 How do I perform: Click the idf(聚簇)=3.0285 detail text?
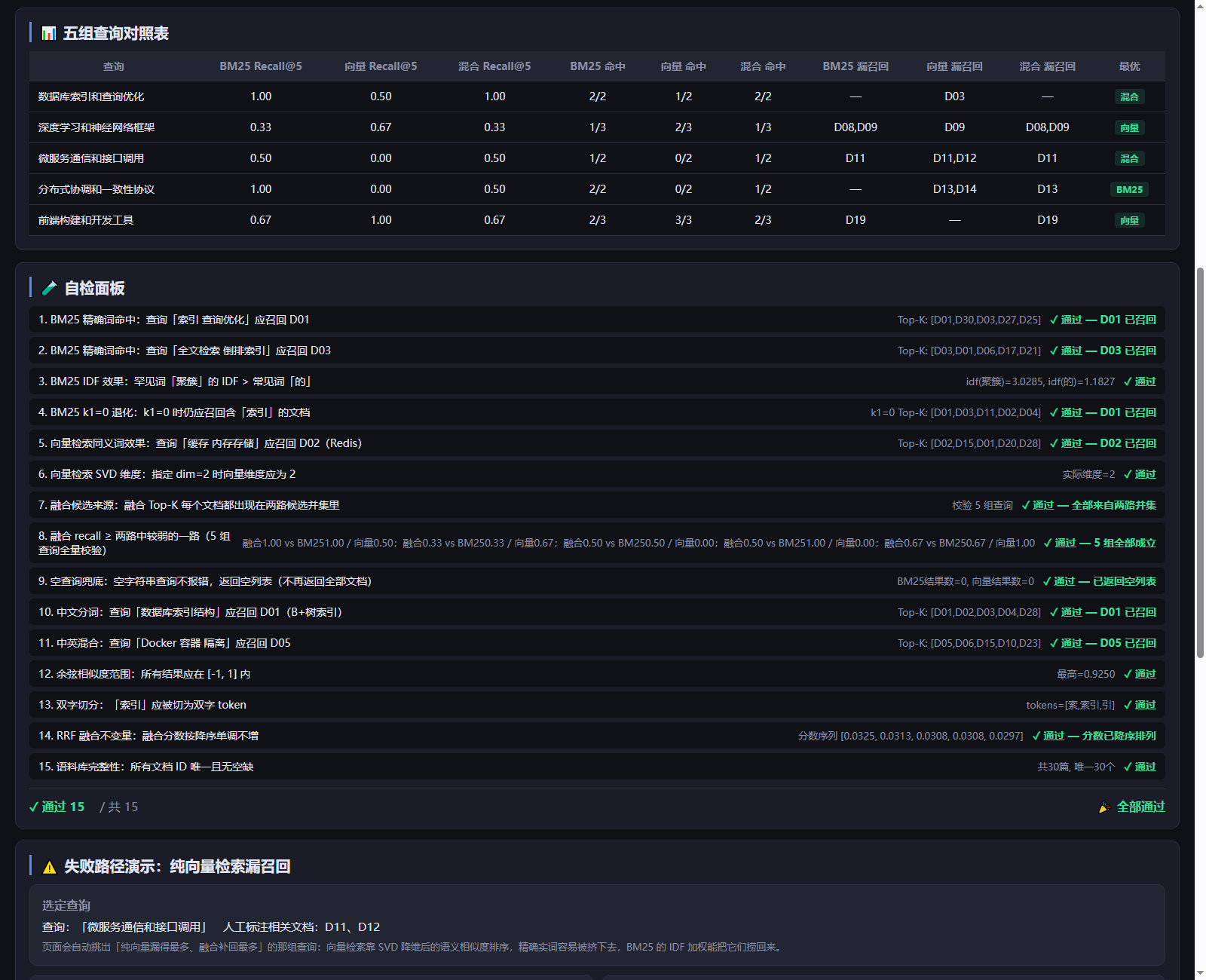click(1040, 381)
